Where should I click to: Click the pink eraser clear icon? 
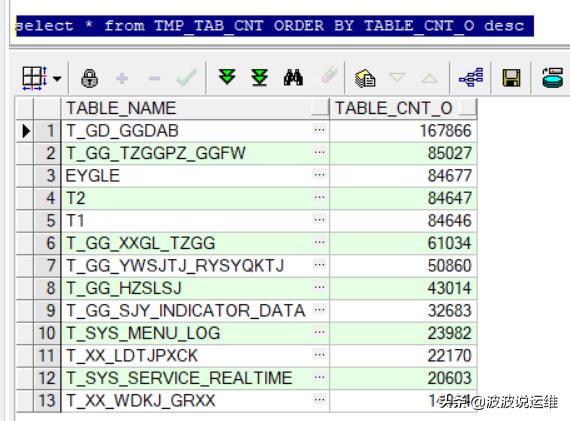(x=329, y=75)
